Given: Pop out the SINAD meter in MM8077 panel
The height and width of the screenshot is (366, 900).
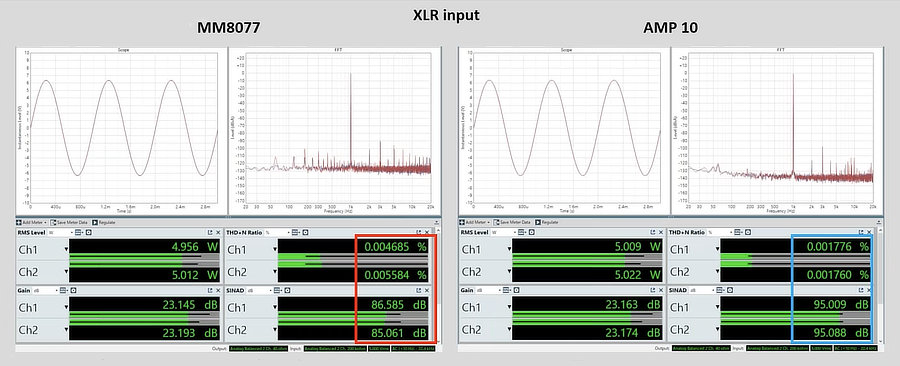Looking at the screenshot, I should 418,290.
